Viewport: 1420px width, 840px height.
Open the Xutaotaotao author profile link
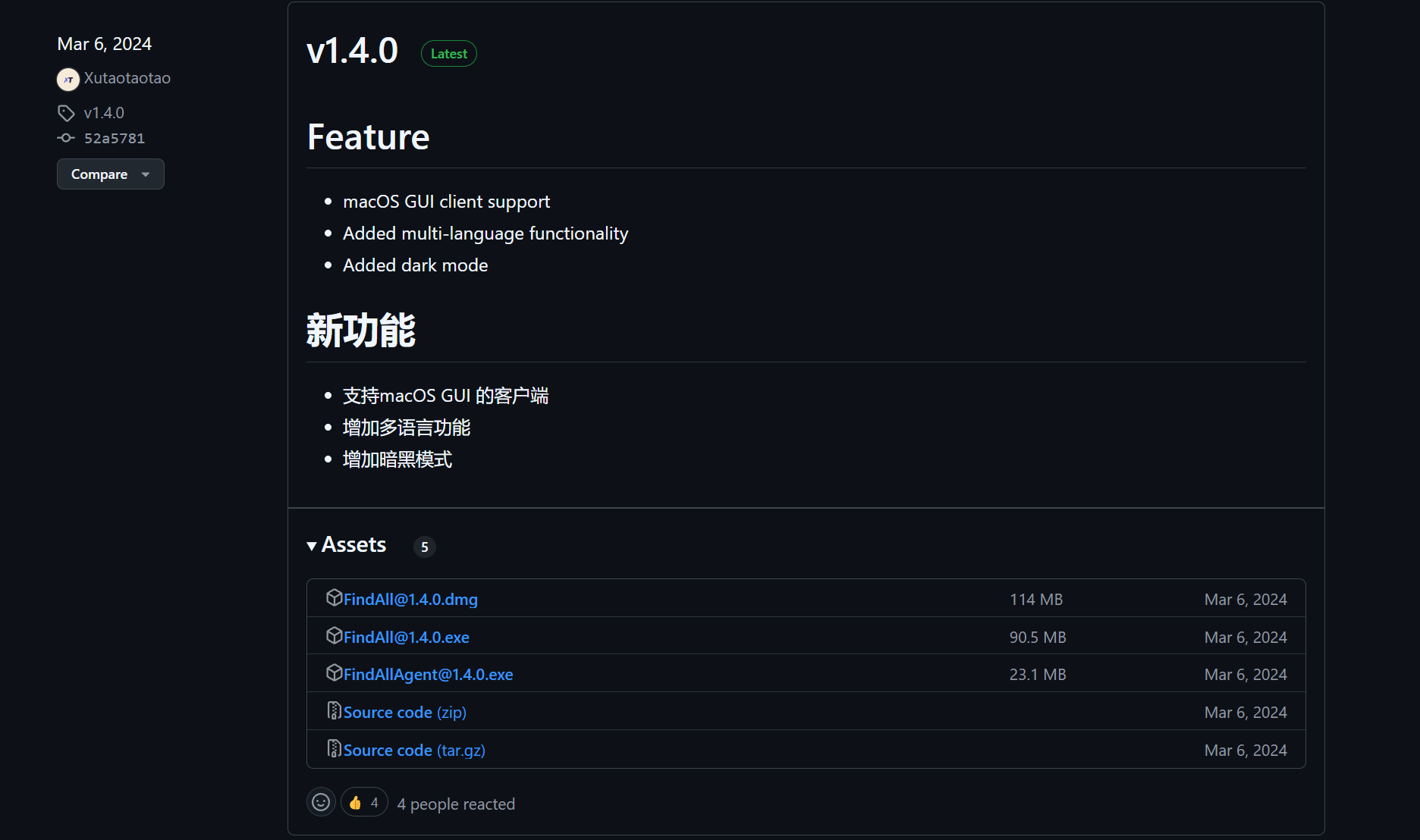point(127,78)
